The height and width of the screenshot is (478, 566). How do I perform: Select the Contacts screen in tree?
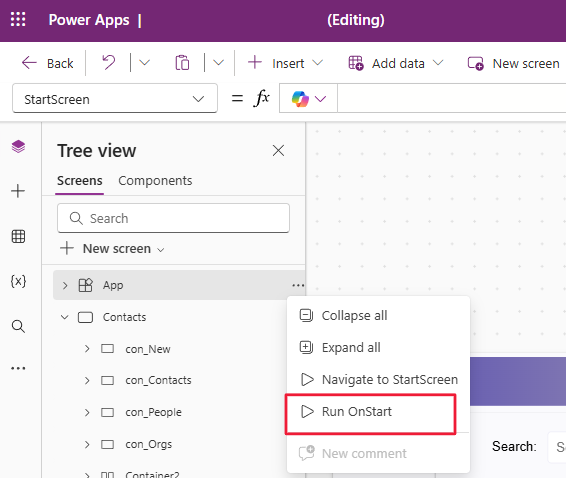point(124,317)
